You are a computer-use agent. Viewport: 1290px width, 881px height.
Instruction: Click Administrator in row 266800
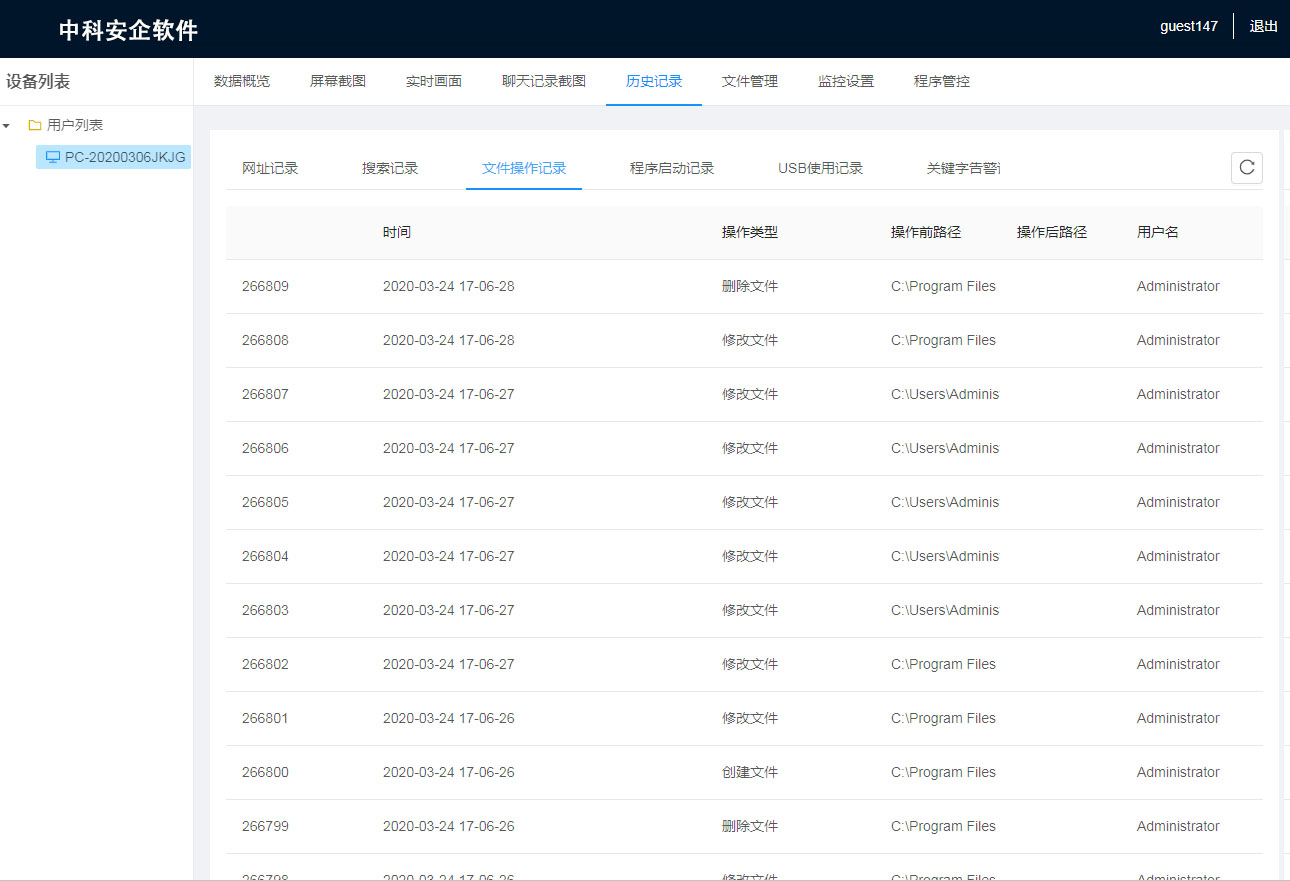(x=1178, y=772)
